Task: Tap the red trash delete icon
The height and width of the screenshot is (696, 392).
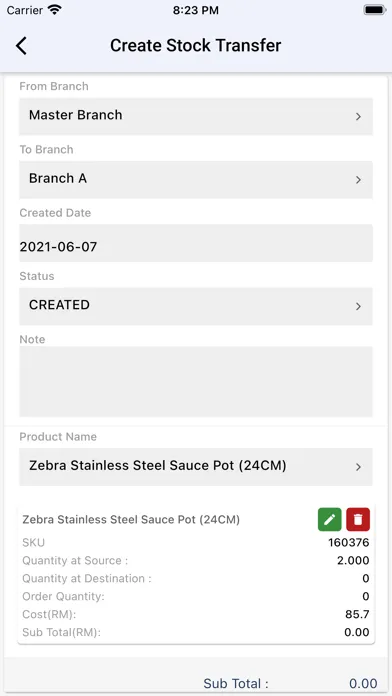Action: point(358,519)
